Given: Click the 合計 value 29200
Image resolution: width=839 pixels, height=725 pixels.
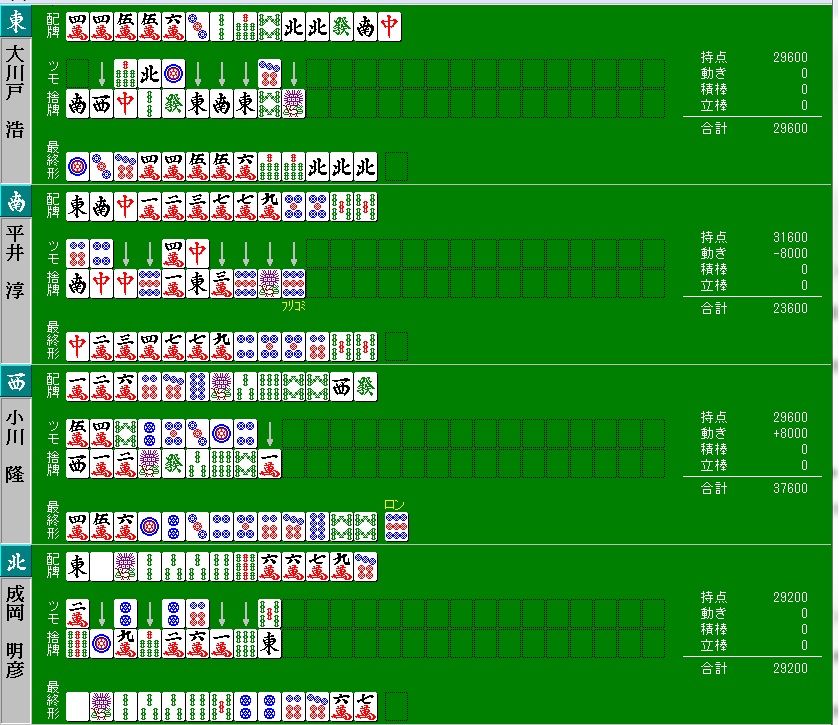Looking at the screenshot, I should pos(790,668).
